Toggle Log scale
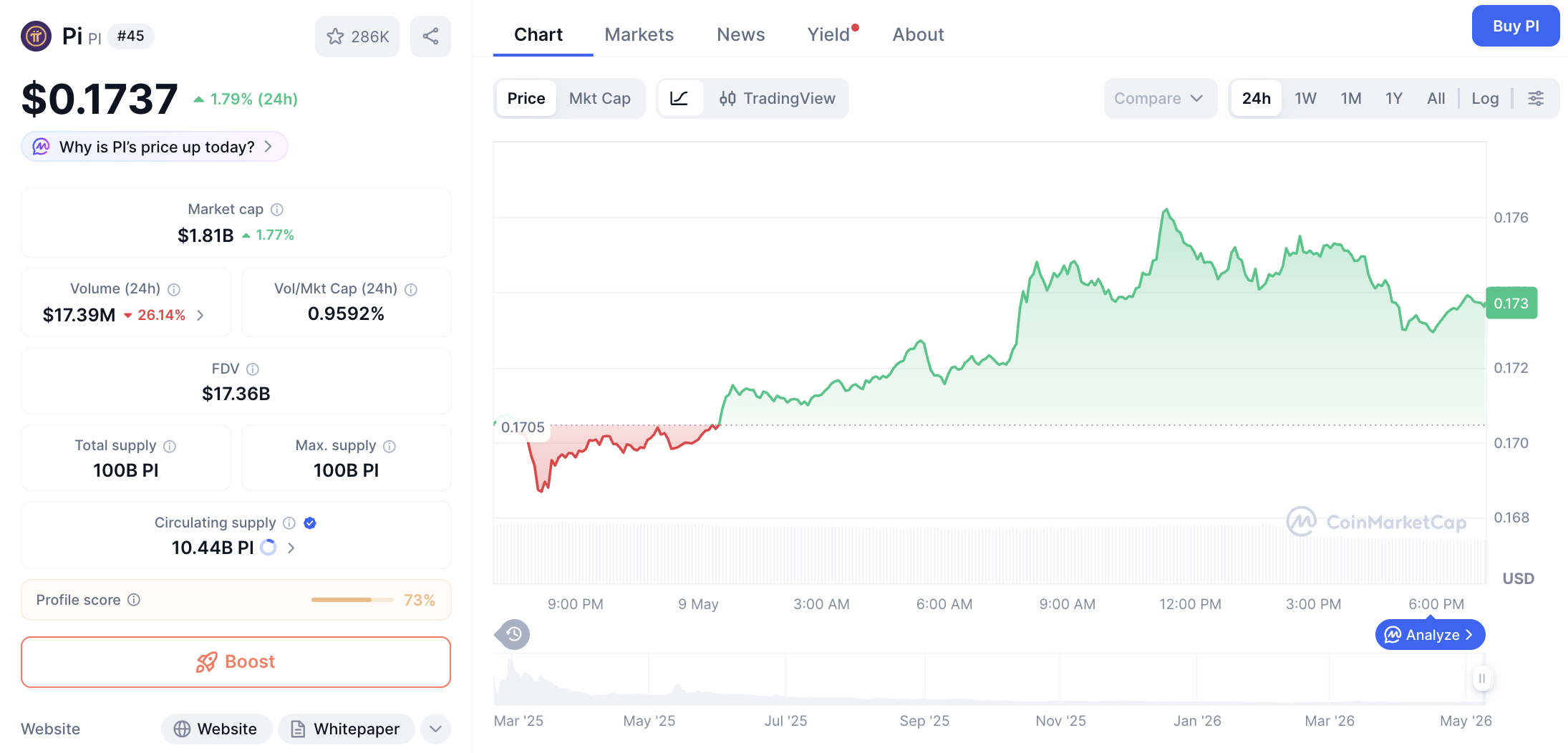Viewport: 1568px width, 753px height. pos(1485,98)
